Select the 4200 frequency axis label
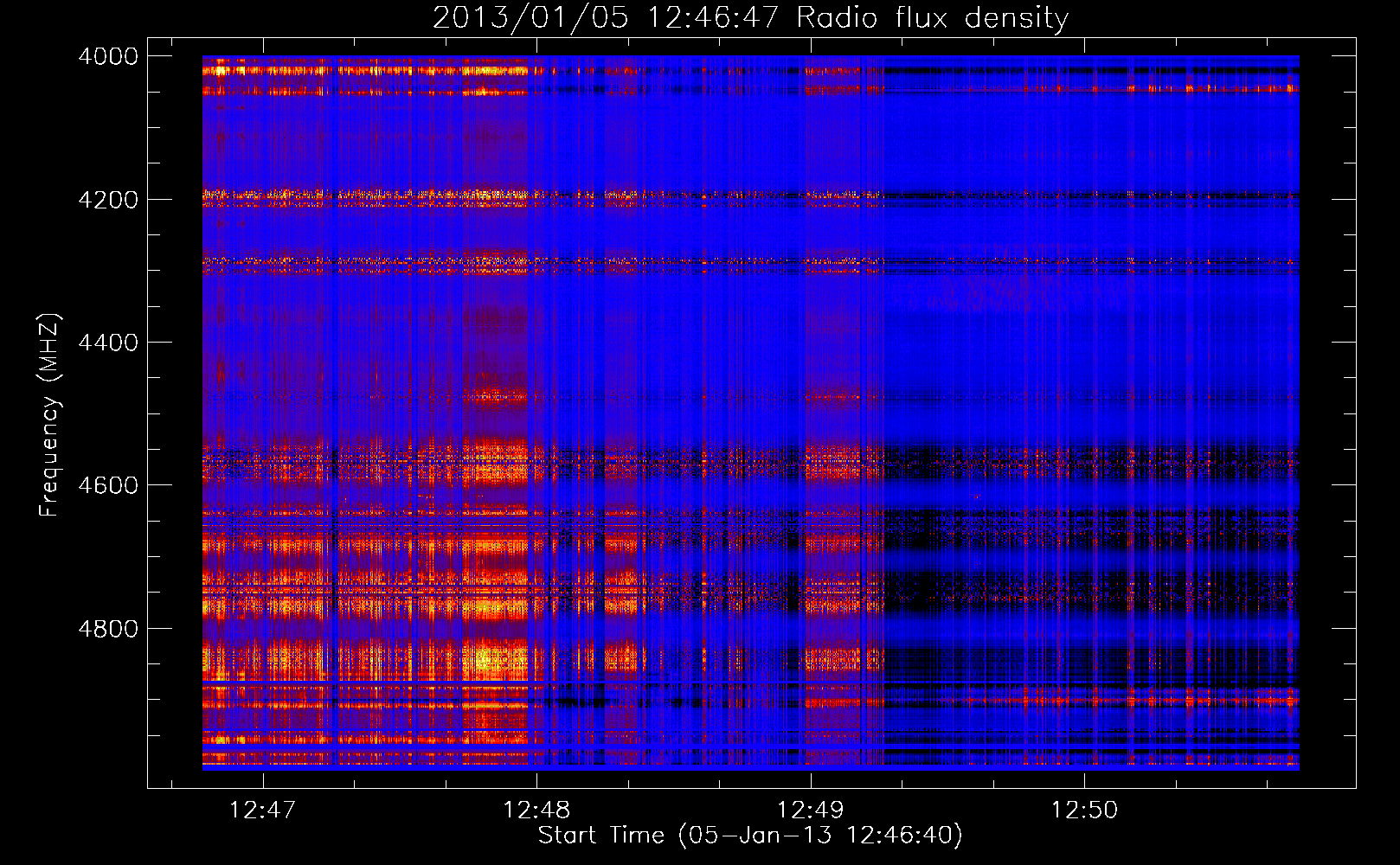Screen dimensions: 1400x865 (x=107, y=199)
